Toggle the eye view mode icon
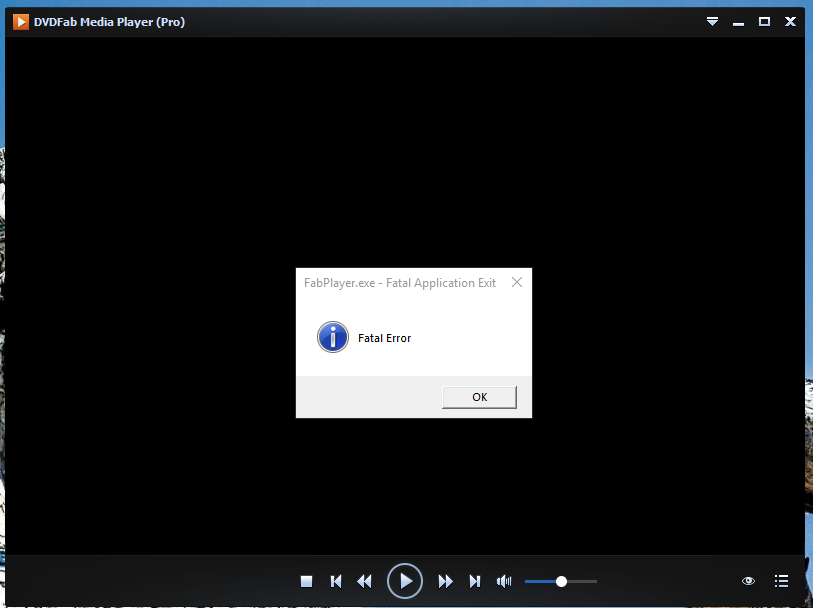813x608 pixels. 748,581
